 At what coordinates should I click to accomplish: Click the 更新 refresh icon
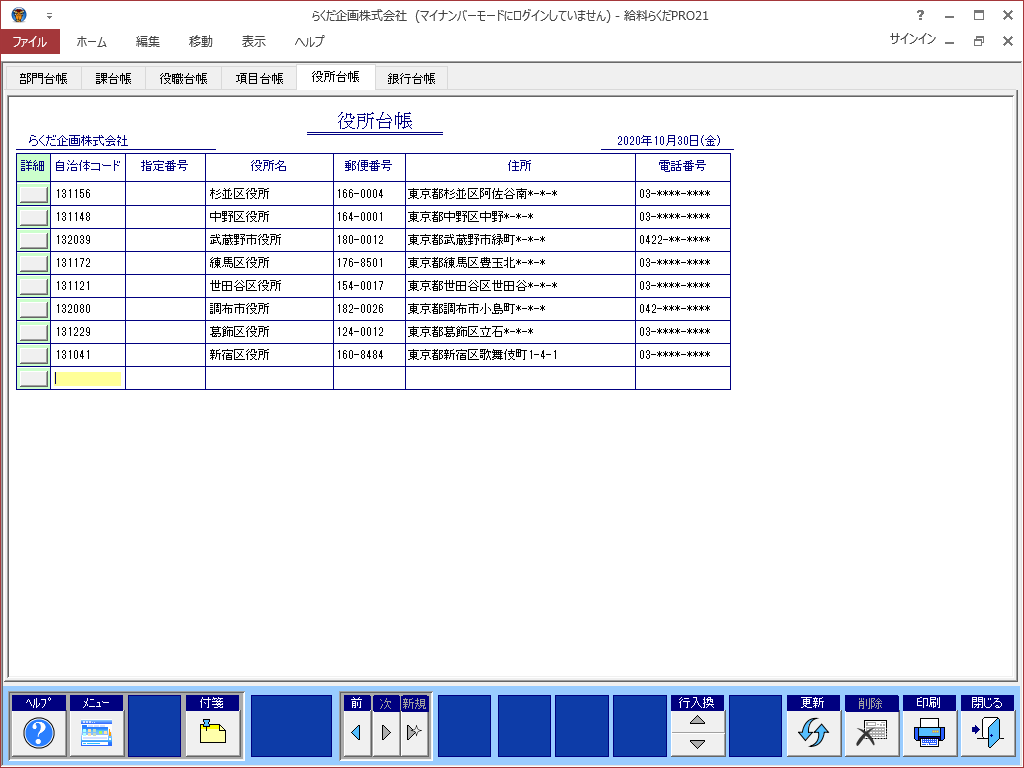(813, 733)
